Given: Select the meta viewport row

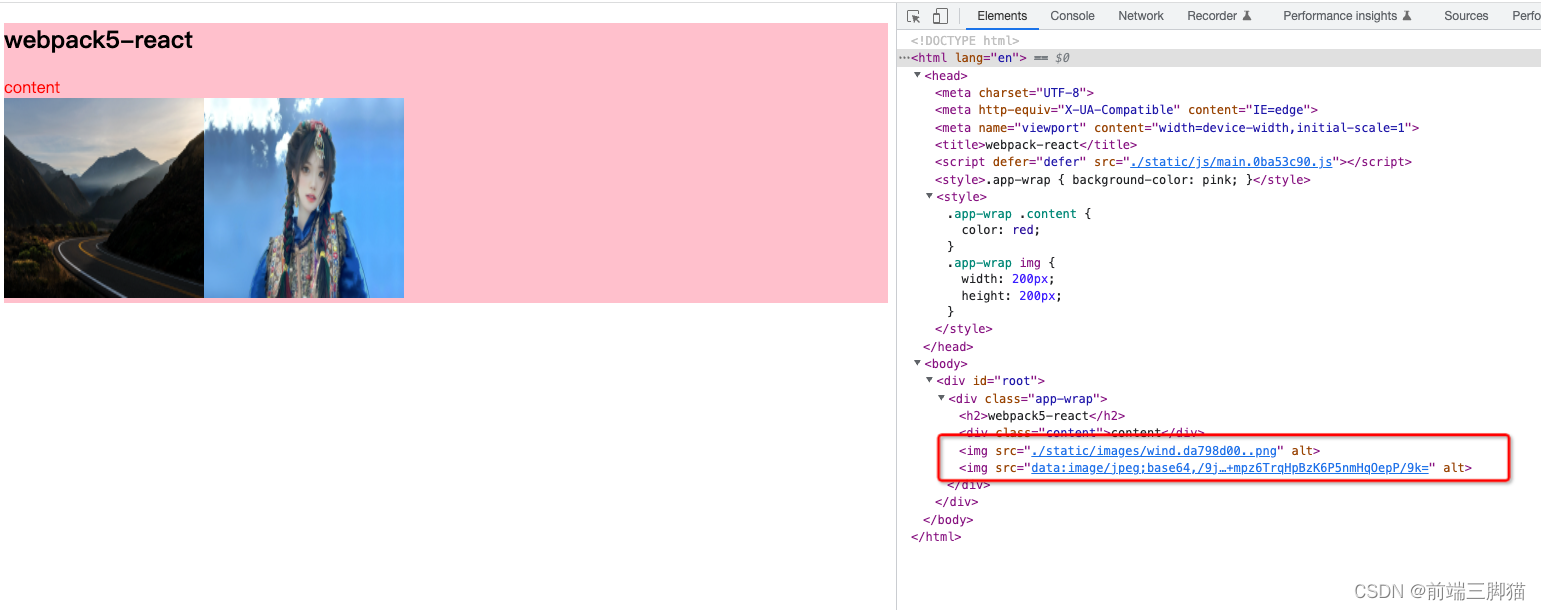Looking at the screenshot, I should [1177, 128].
